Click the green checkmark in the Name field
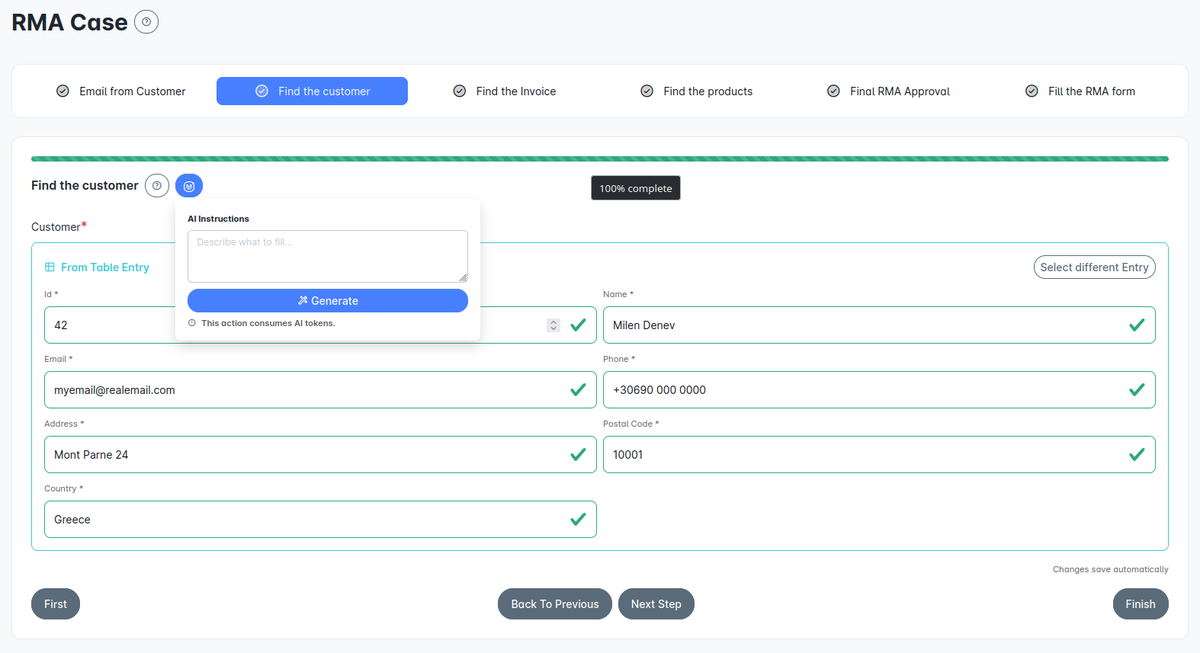 pyautogui.click(x=1137, y=325)
